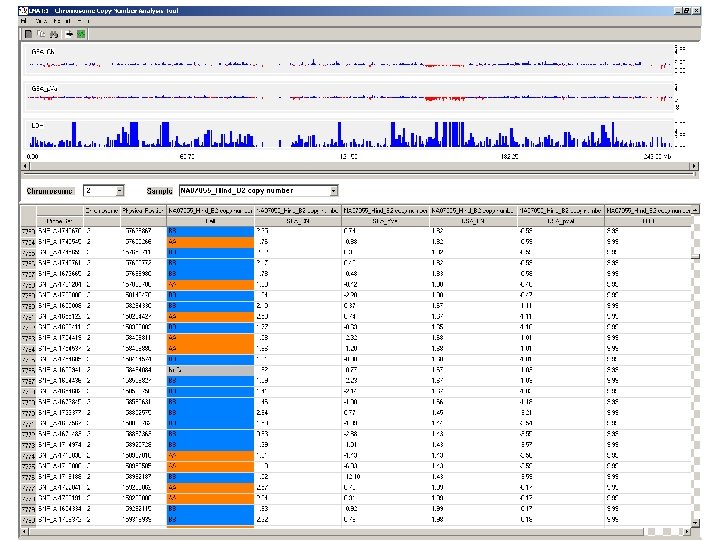720x540 pixels.
Task: Click the chart scrollbar left arrow
Action: point(26,166)
